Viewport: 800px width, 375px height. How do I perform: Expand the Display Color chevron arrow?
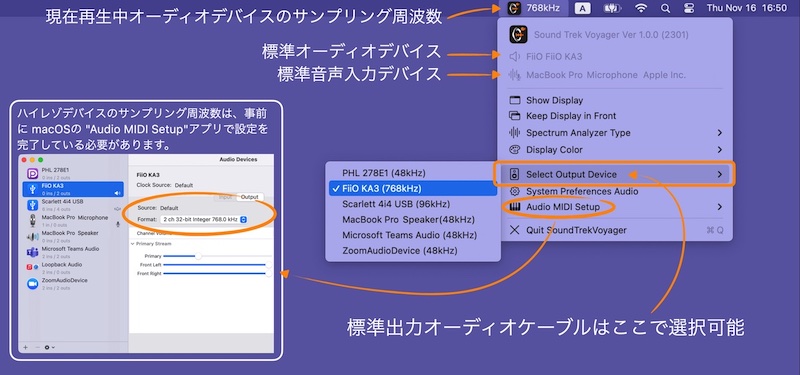point(719,149)
